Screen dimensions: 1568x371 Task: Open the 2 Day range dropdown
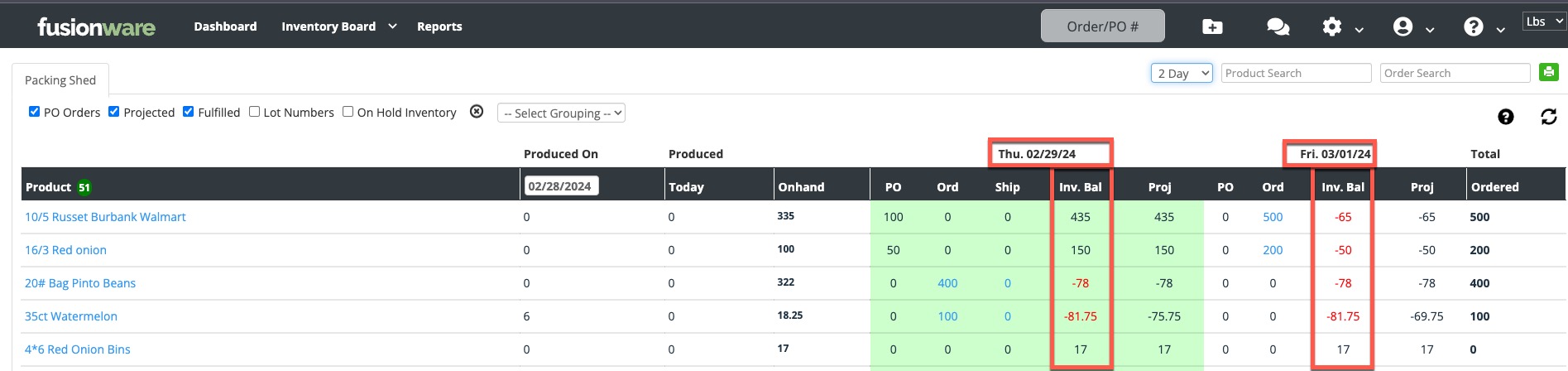click(x=1182, y=73)
